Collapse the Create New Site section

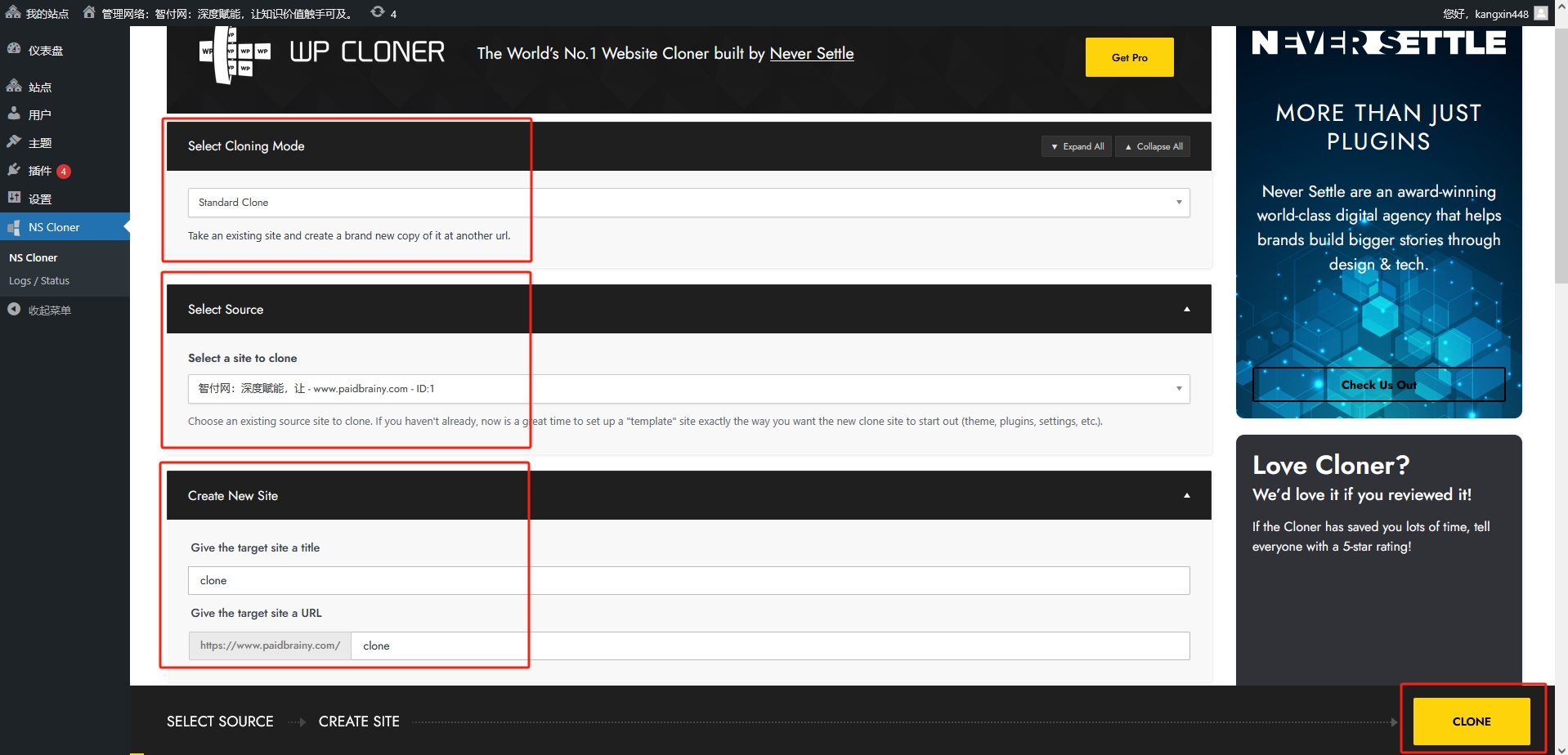[x=1186, y=495]
